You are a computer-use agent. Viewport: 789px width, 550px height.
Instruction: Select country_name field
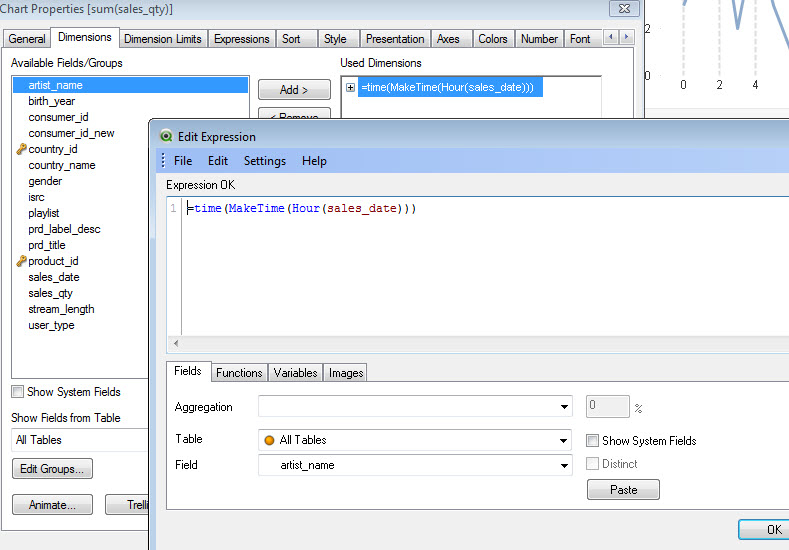point(62,165)
